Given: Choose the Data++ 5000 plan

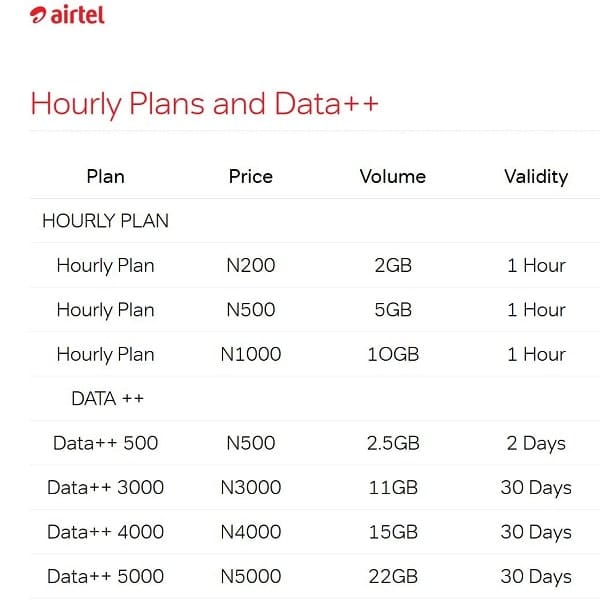Looking at the screenshot, I should (x=106, y=576).
